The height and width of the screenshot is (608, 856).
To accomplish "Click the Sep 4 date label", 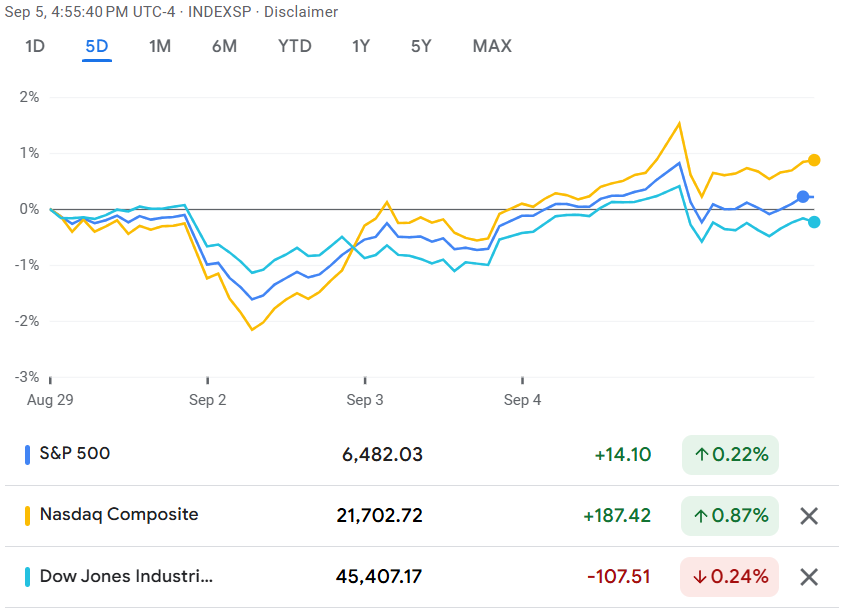I will pos(522,400).
